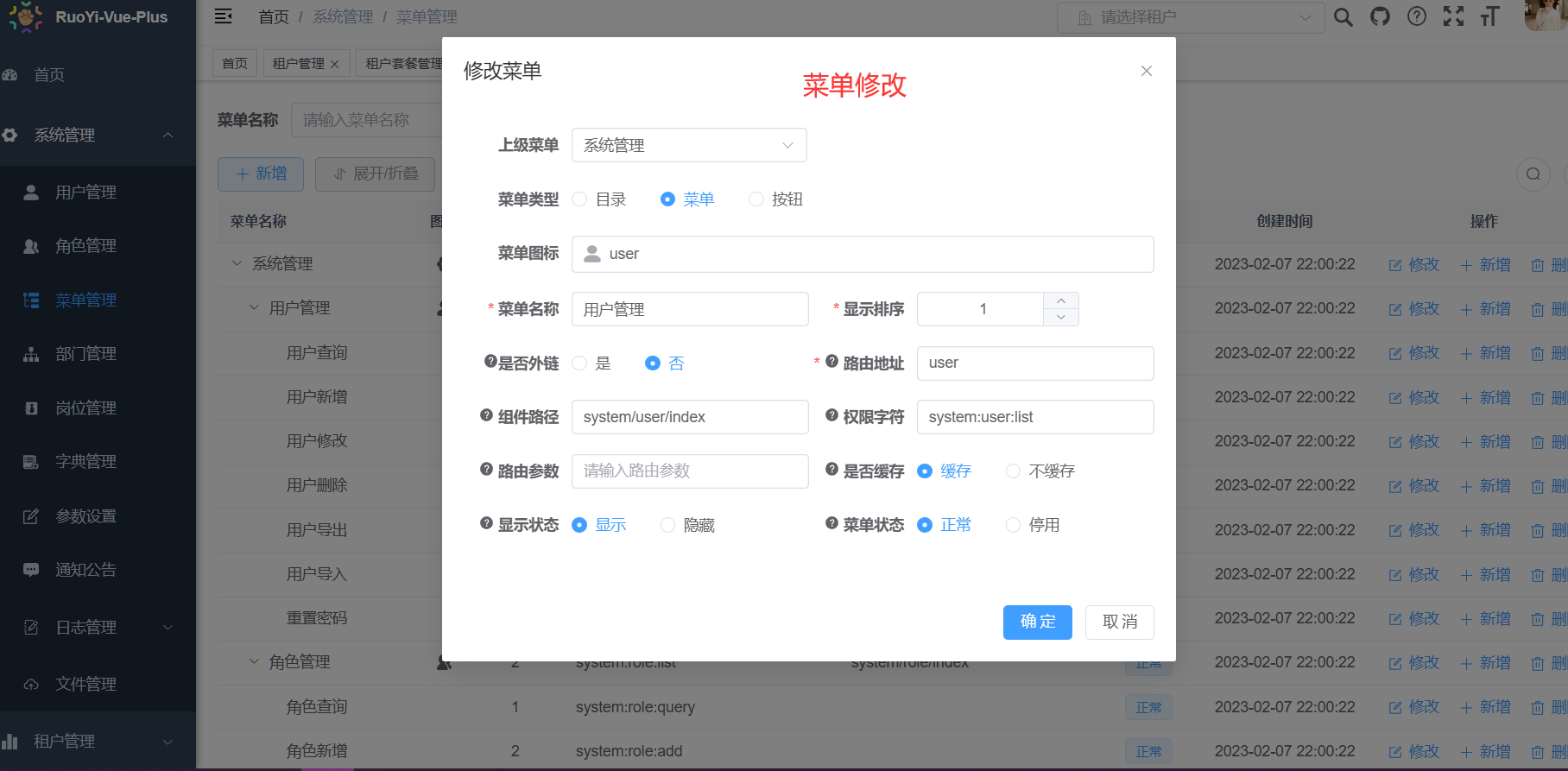Open the font size setting icon
Screen dimensions: 1568x771
click(1490, 16)
